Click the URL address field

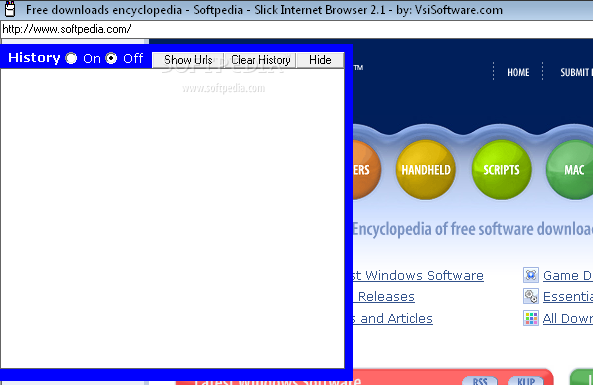(x=296, y=29)
